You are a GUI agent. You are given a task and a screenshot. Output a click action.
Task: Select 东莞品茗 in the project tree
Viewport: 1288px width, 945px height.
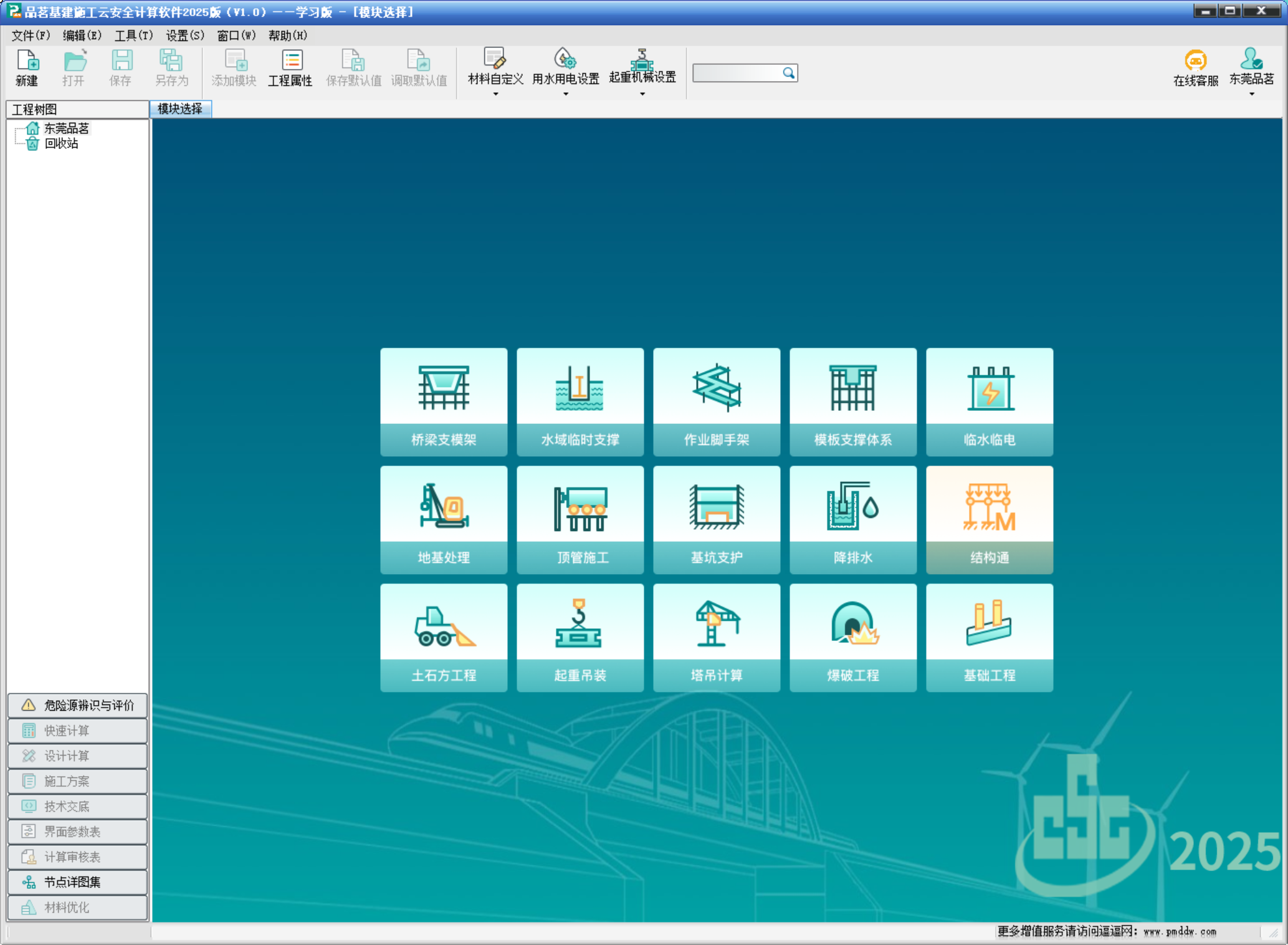pyautogui.click(x=67, y=128)
